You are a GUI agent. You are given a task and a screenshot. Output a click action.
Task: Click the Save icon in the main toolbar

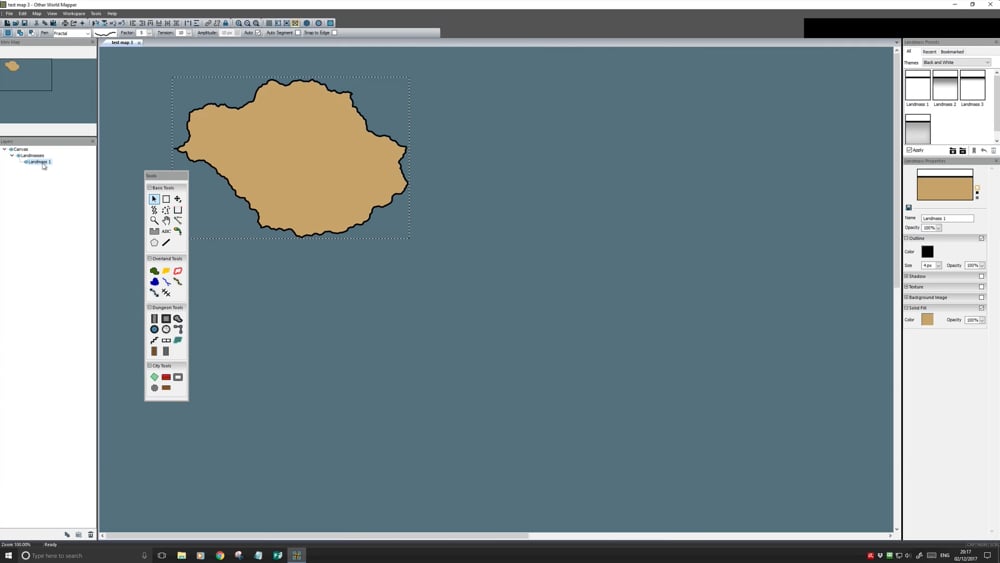[25, 23]
